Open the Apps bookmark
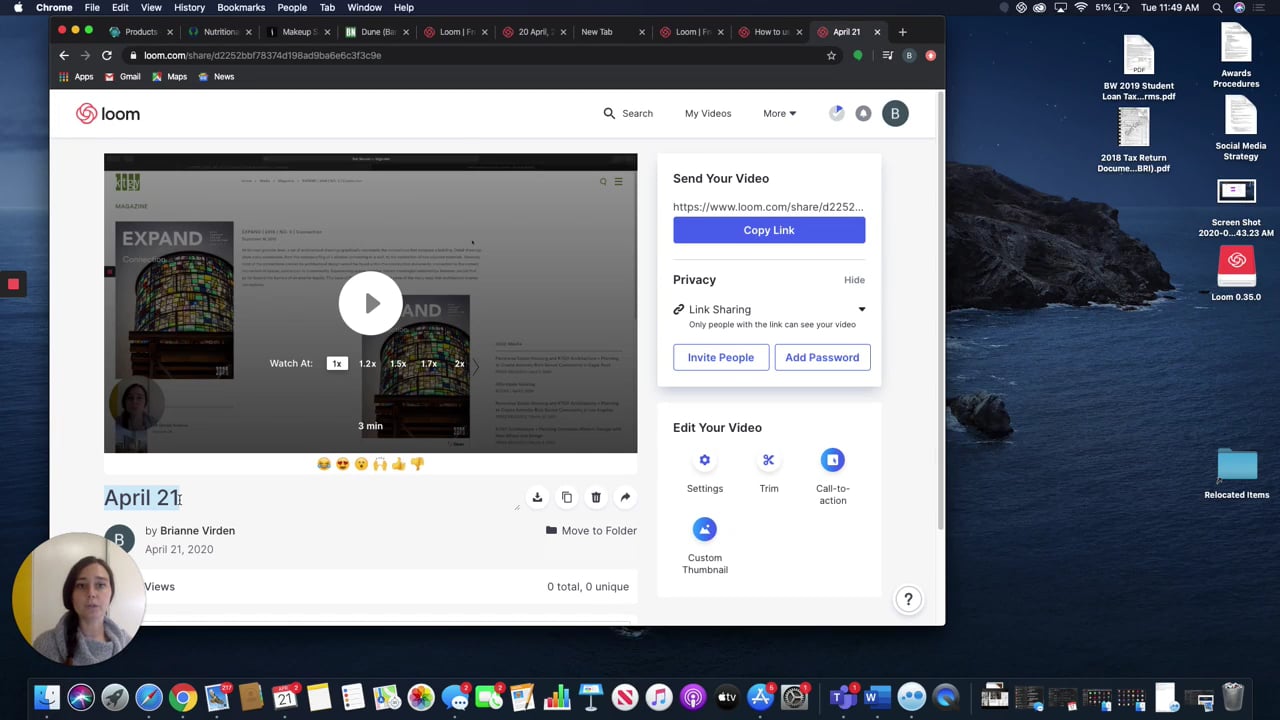The width and height of the screenshot is (1280, 720). (76, 77)
